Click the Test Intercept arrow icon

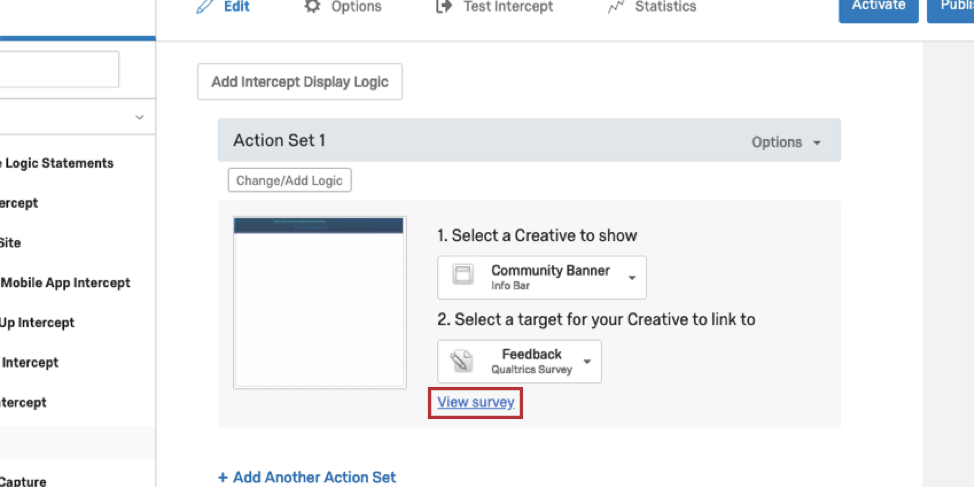444,7
